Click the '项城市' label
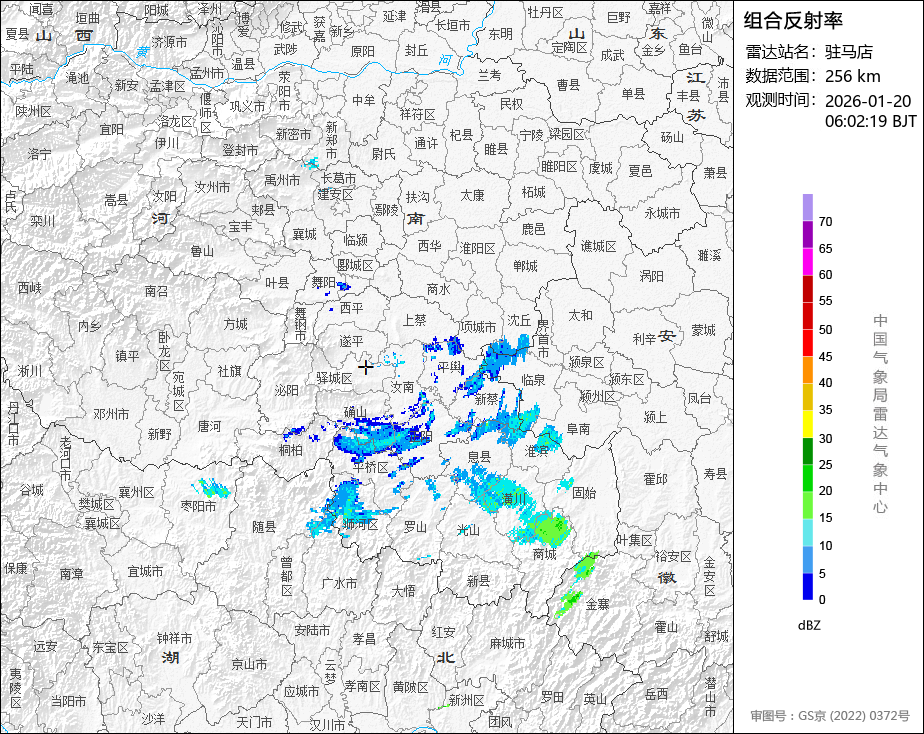Screen dimensions: 924x734 478,326
